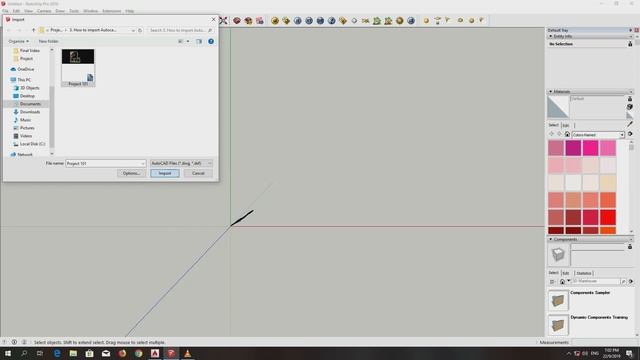Image resolution: width=640 pixels, height=360 pixels.
Task: Open the blue help icon in Import dialog
Action: tap(211, 41)
